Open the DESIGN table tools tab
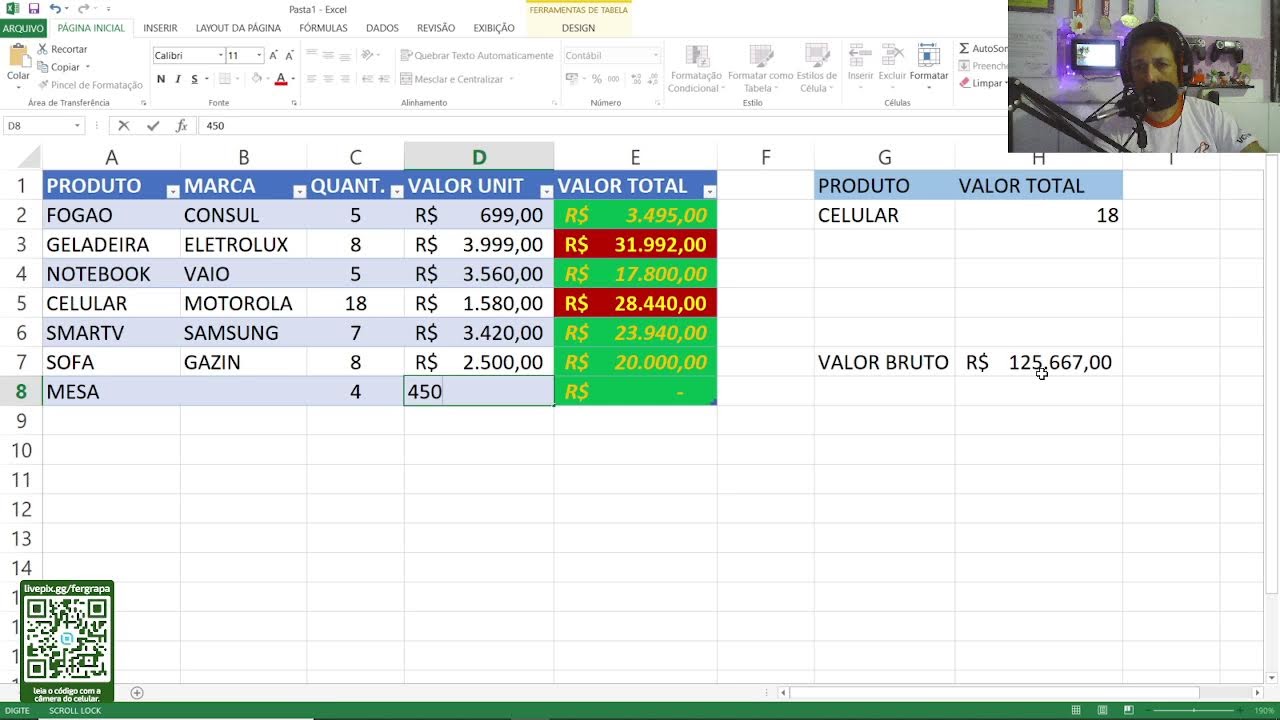Viewport: 1280px width, 720px height. (x=578, y=28)
